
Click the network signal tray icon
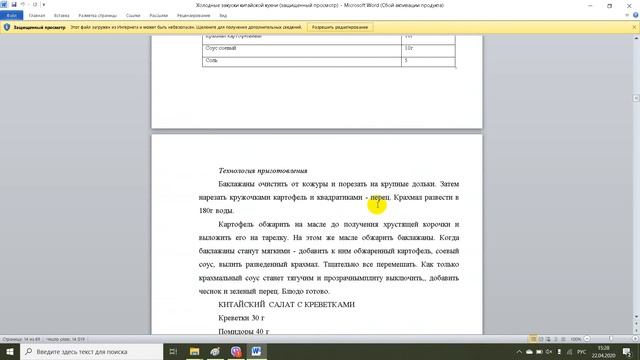[x=569, y=352]
